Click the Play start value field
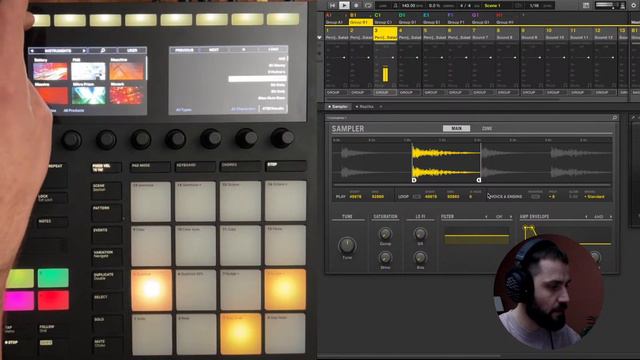The height and width of the screenshot is (360, 640). coord(356,197)
